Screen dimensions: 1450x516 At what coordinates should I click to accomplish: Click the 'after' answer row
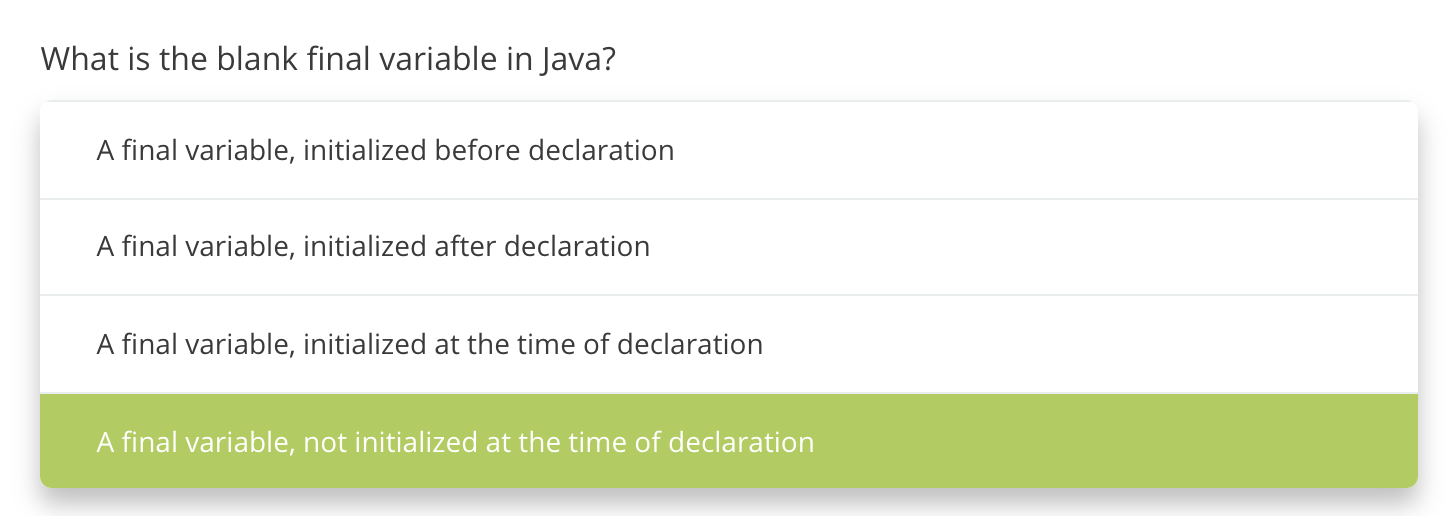coord(728,246)
